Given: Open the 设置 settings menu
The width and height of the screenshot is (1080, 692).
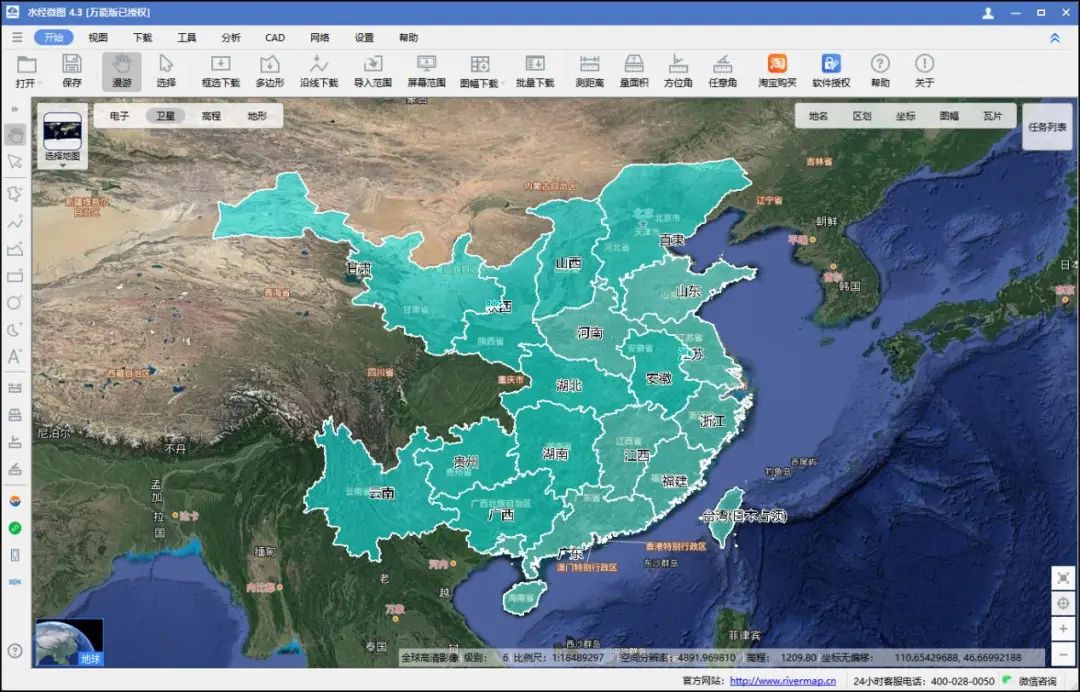Looking at the screenshot, I should pos(364,37).
